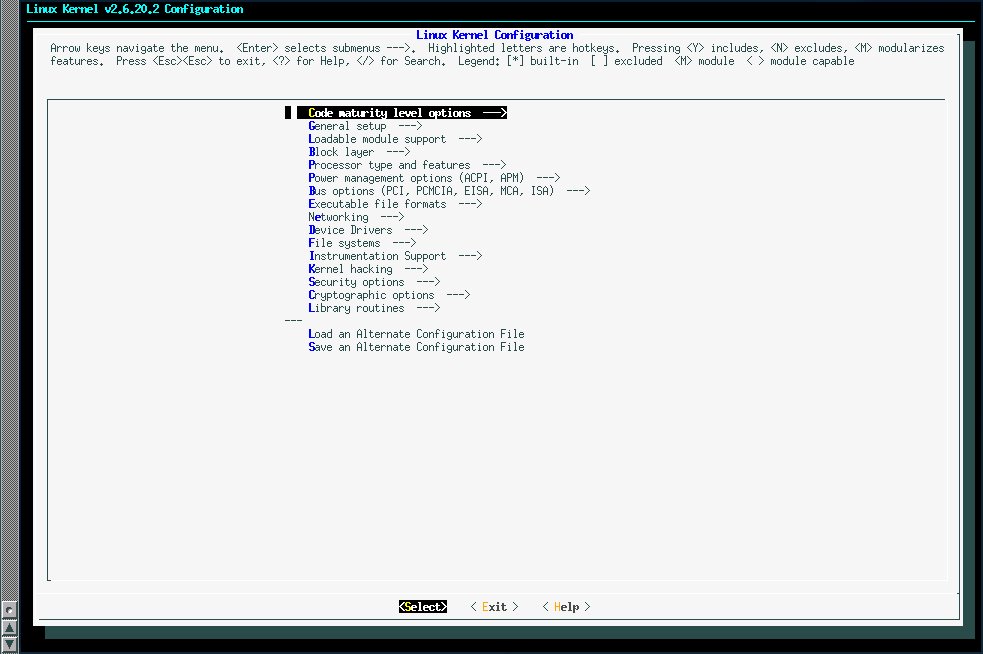The width and height of the screenshot is (983, 654).
Task: Click the Select button at the bottom
Action: (423, 607)
